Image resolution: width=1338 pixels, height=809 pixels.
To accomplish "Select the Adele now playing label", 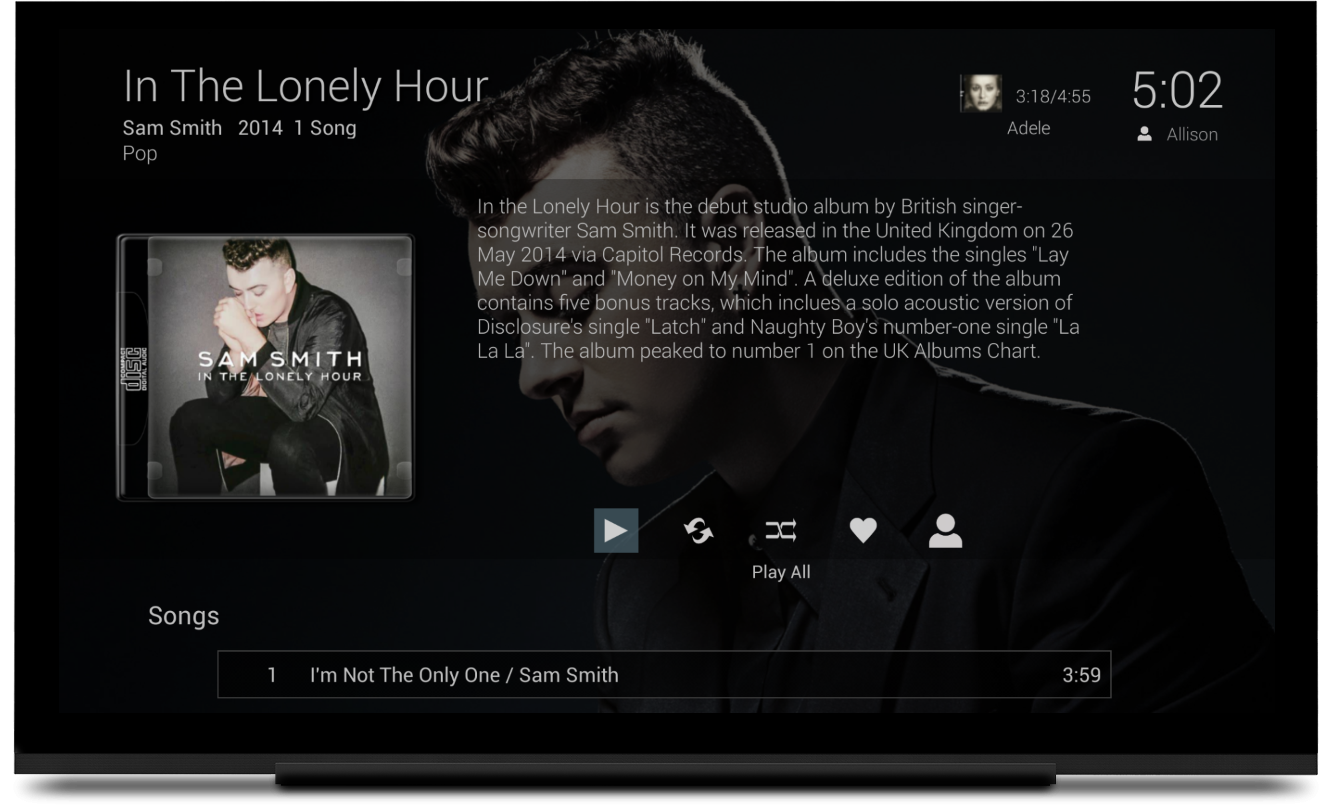I will pos(1029,128).
